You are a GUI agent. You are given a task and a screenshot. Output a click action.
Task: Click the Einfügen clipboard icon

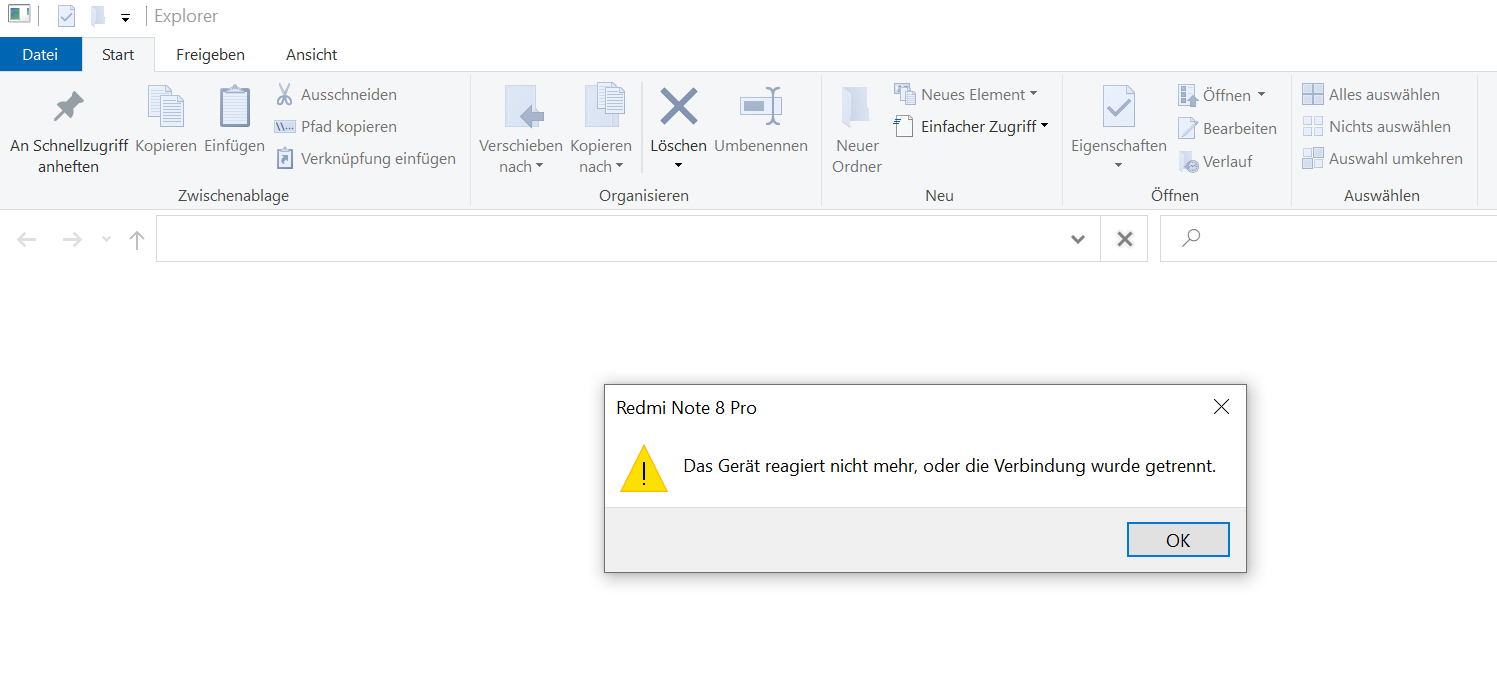(x=235, y=107)
